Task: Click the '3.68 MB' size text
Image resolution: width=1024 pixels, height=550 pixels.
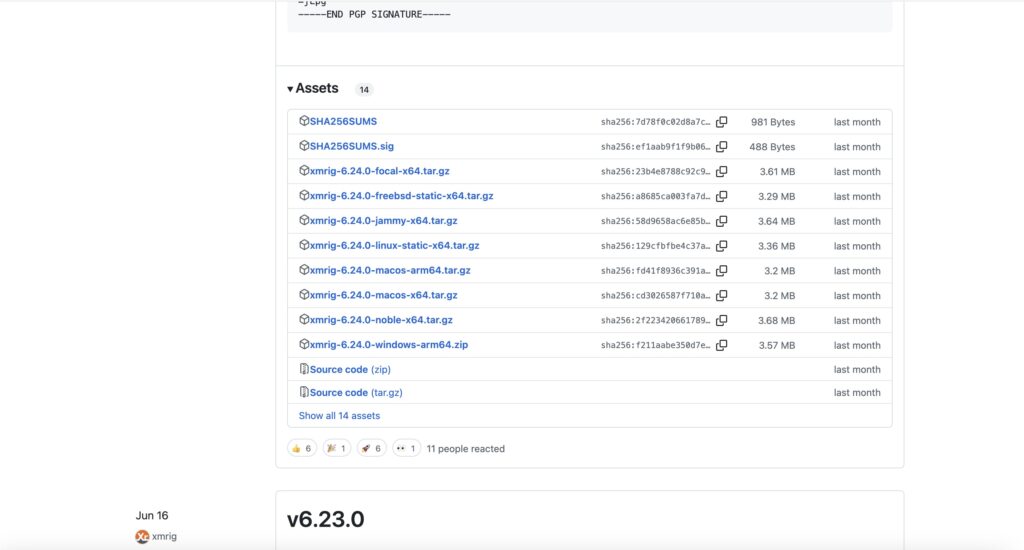Action: [x=776, y=321]
